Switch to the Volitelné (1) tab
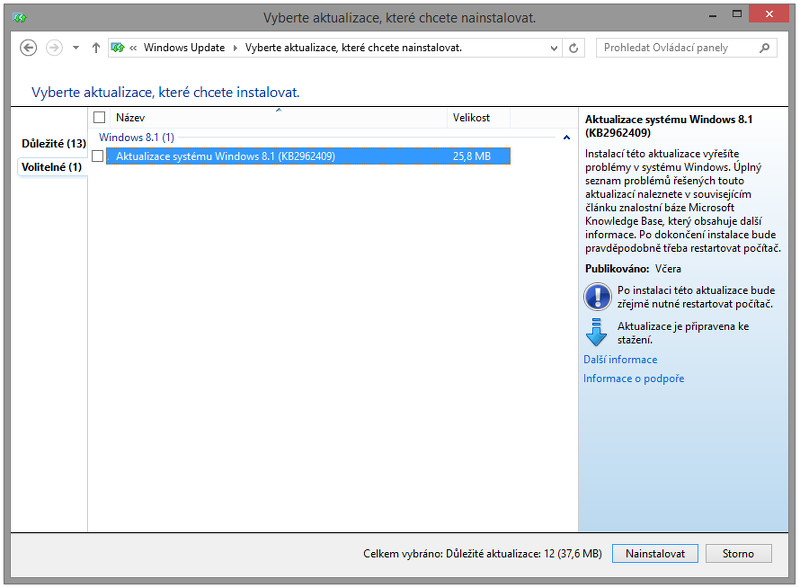The height and width of the screenshot is (588, 800). point(52,167)
